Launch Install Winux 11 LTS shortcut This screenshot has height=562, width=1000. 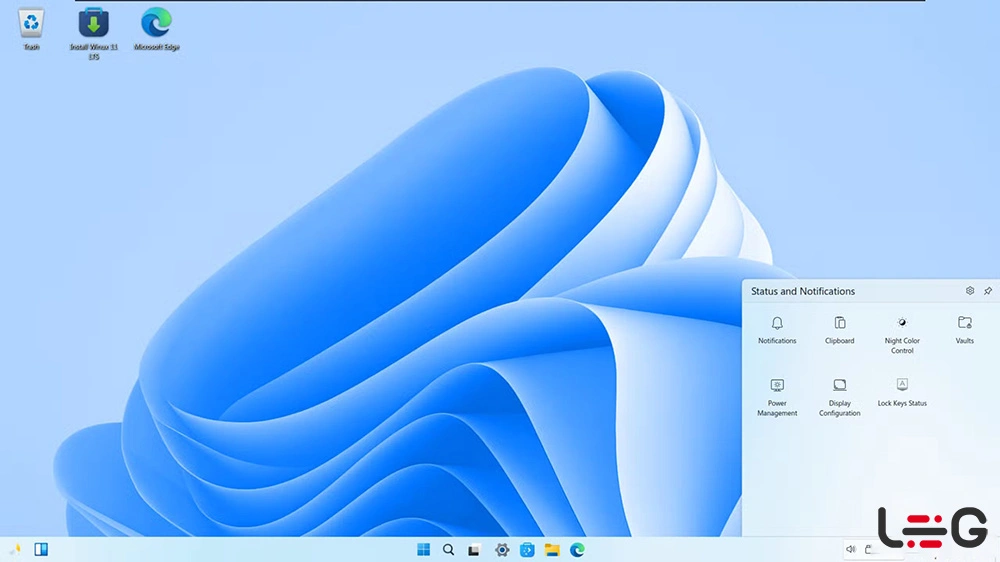click(94, 23)
